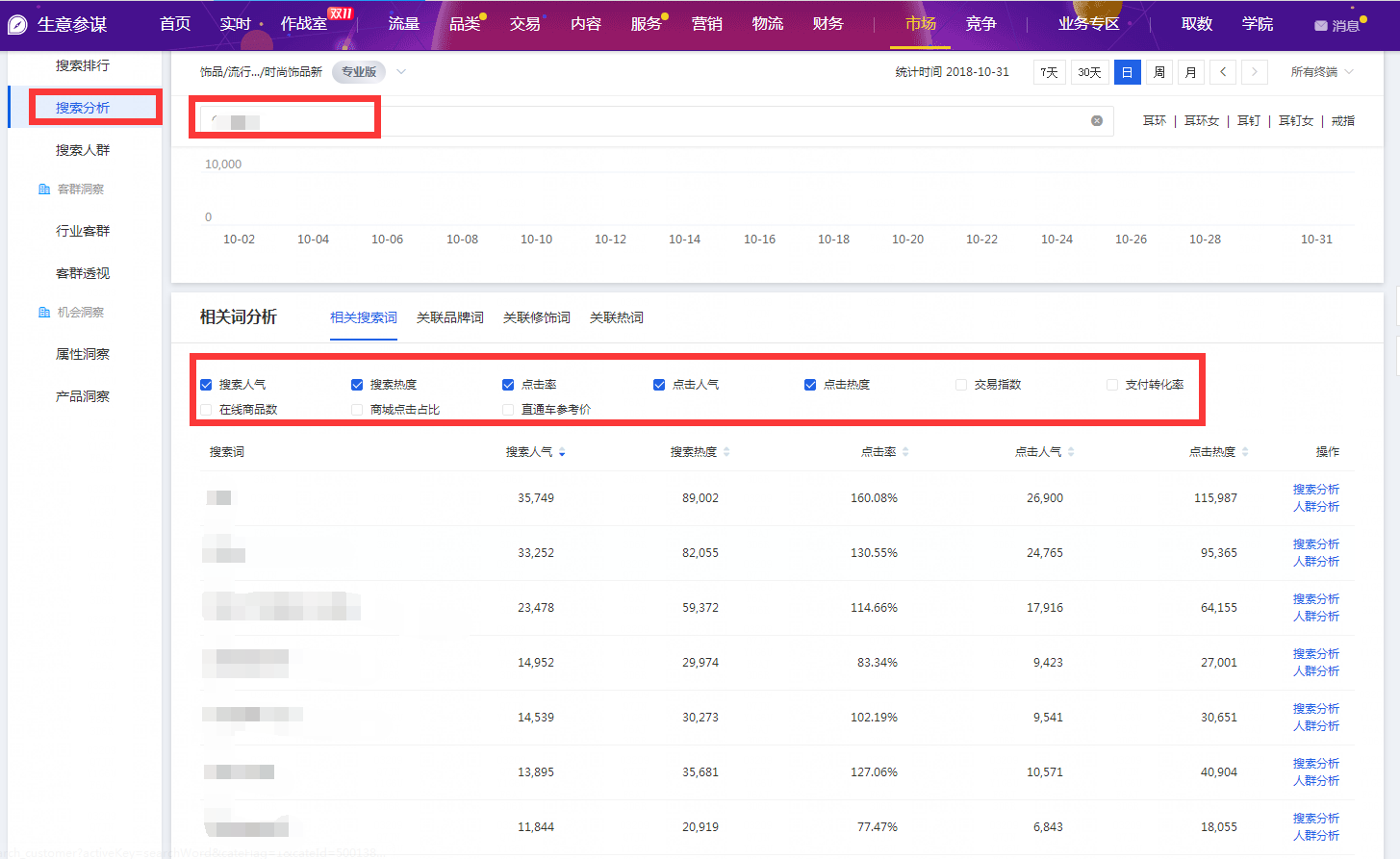Open the 品类 top menu
The image size is (1400, 859).
tap(465, 24)
